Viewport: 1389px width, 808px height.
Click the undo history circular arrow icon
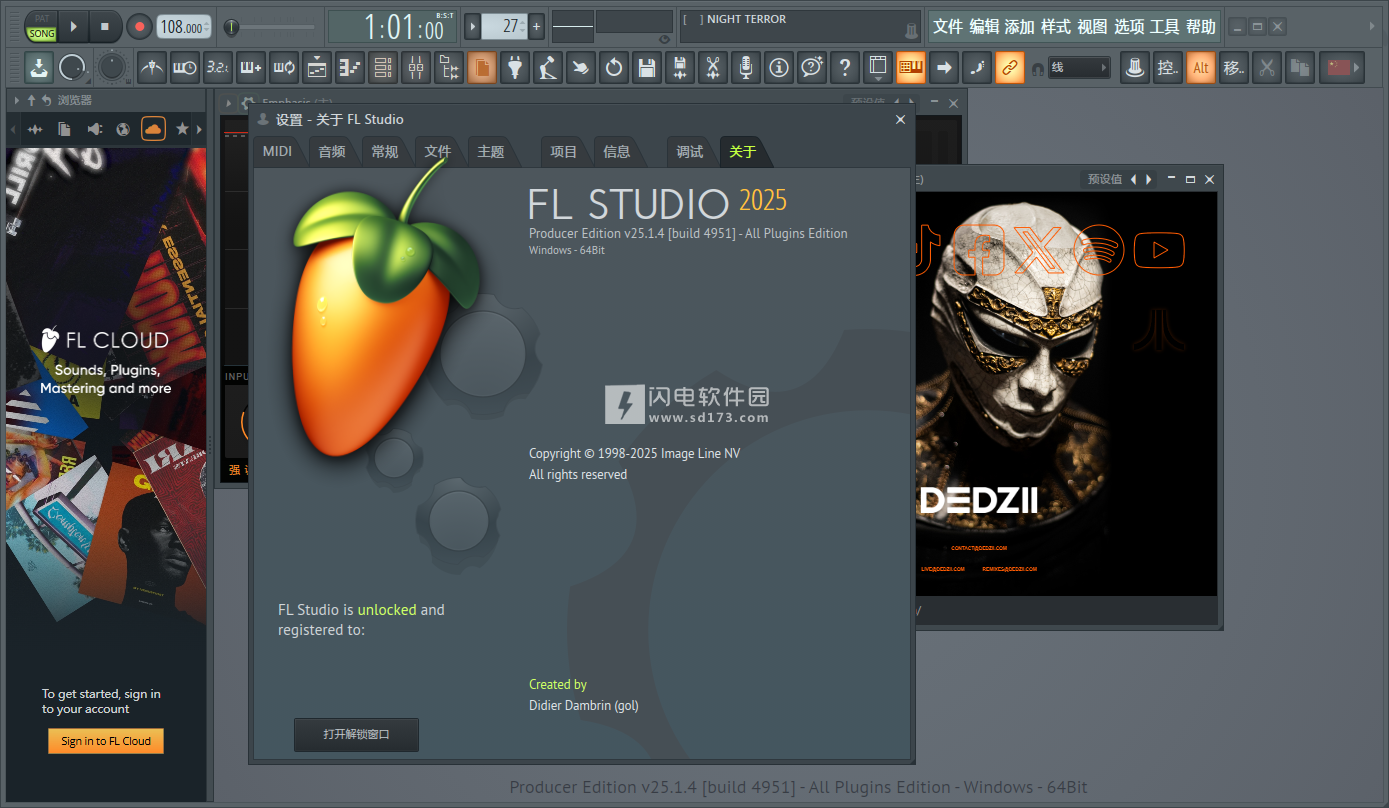point(614,68)
